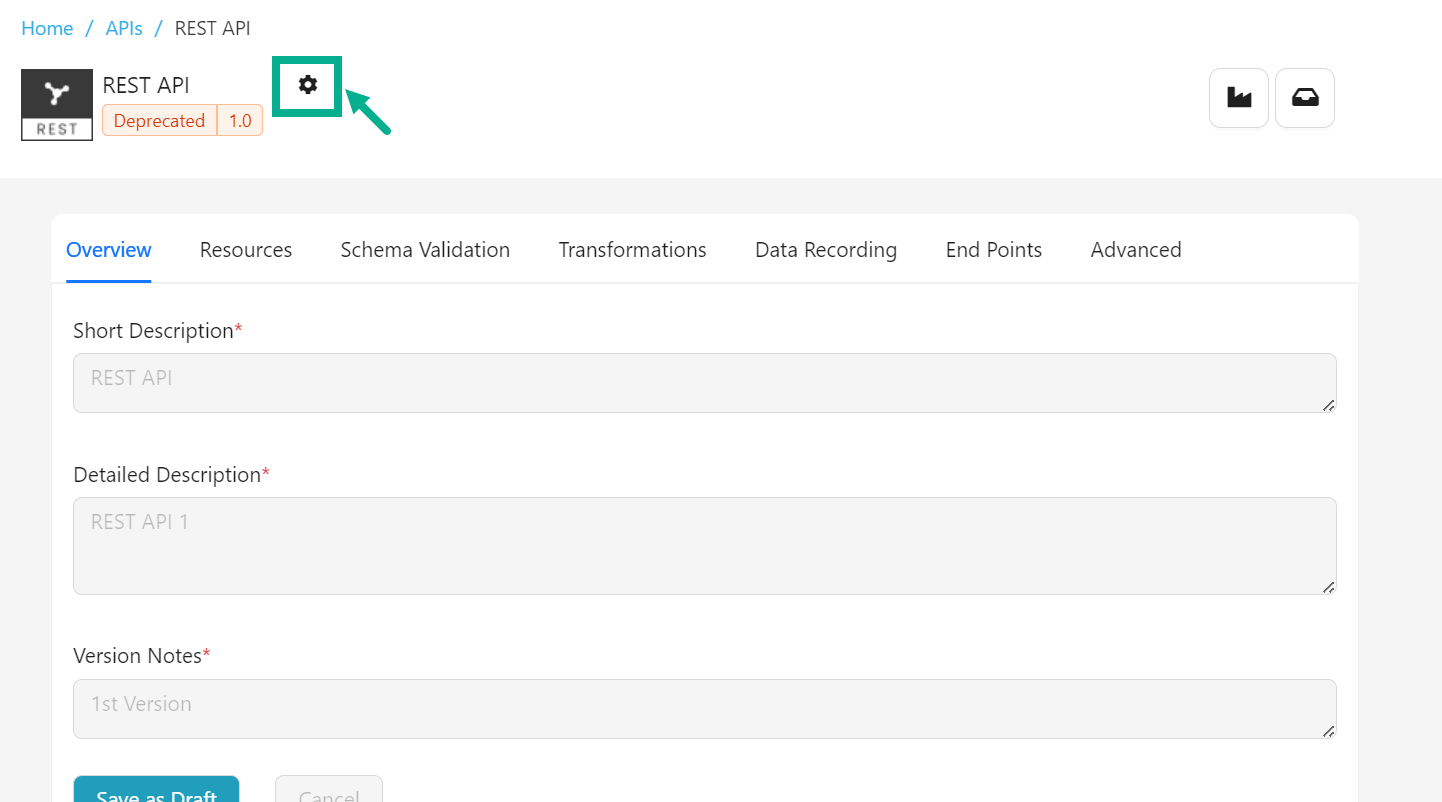Select the Overview tab
The height and width of the screenshot is (802, 1442).
109,250
